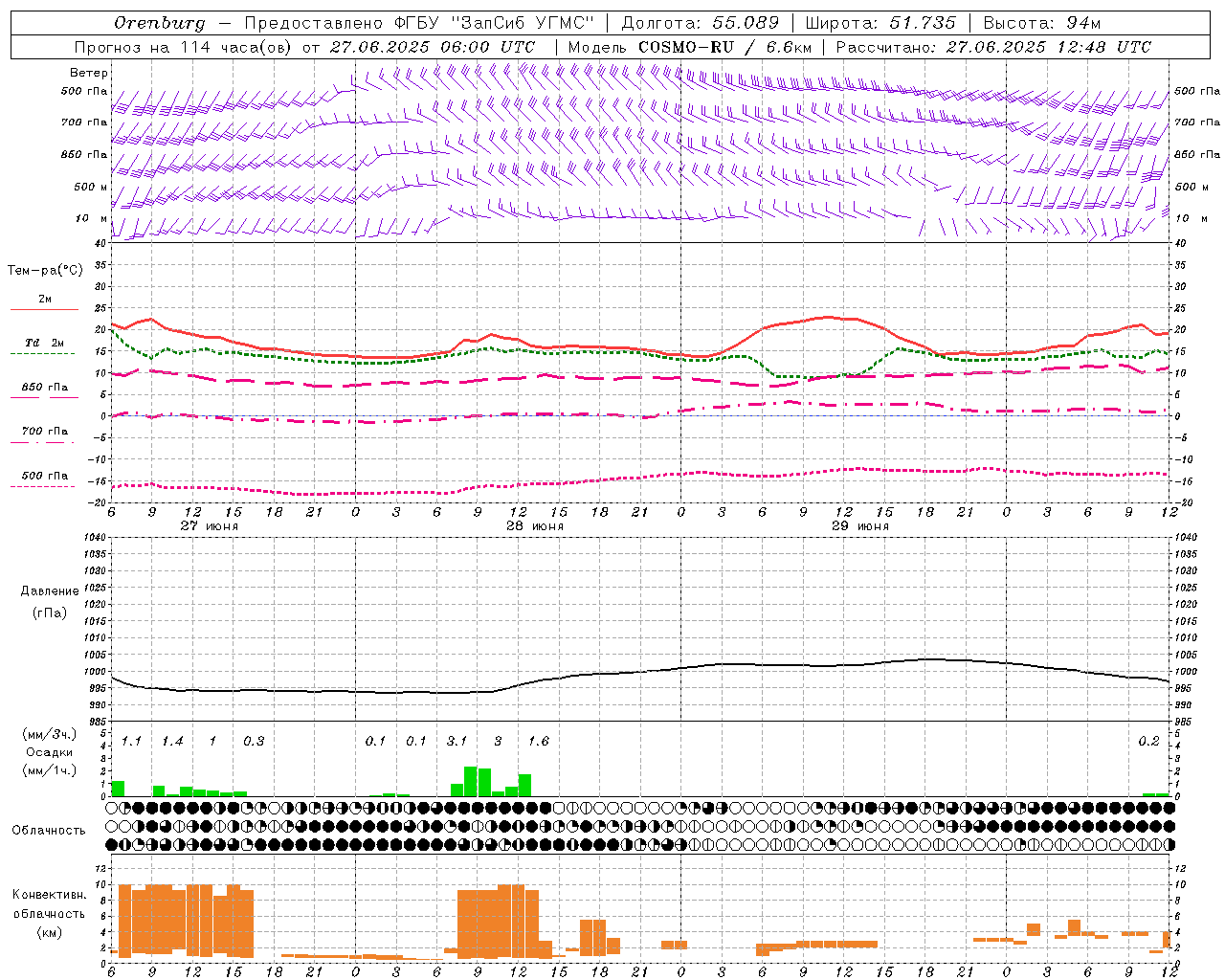Image resolution: width=1225 pixels, height=980 pixels.
Task: Click the green dotted Td 2м legend line
Action: click(42, 354)
